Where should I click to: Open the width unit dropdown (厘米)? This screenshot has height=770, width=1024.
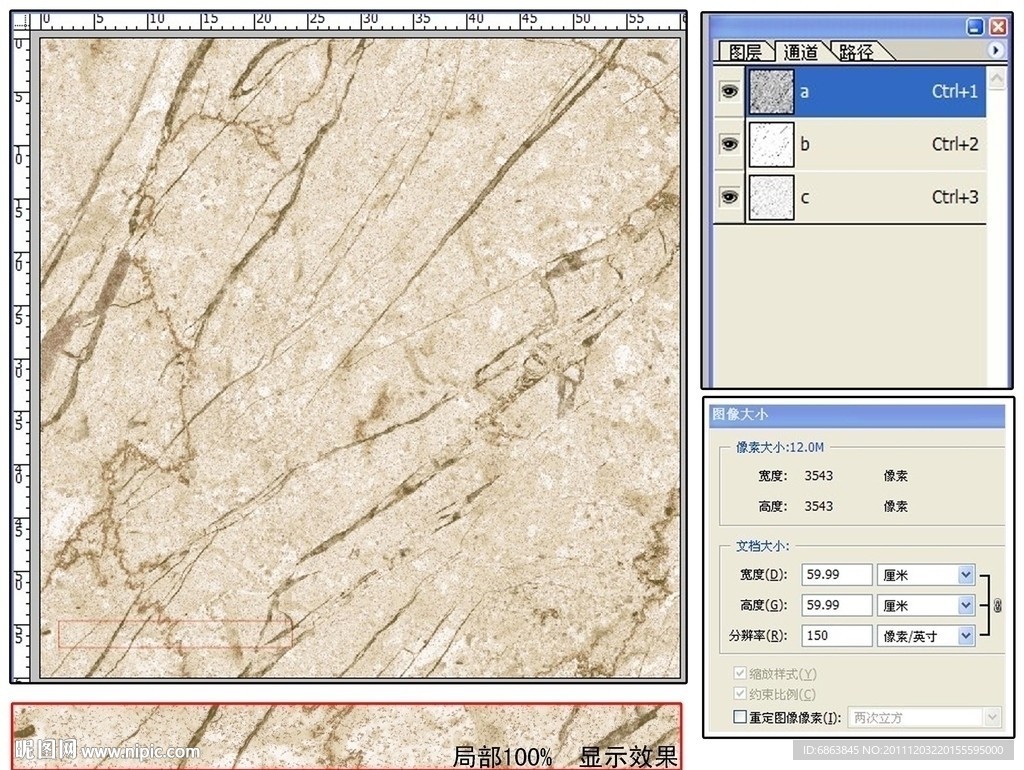[x=965, y=575]
